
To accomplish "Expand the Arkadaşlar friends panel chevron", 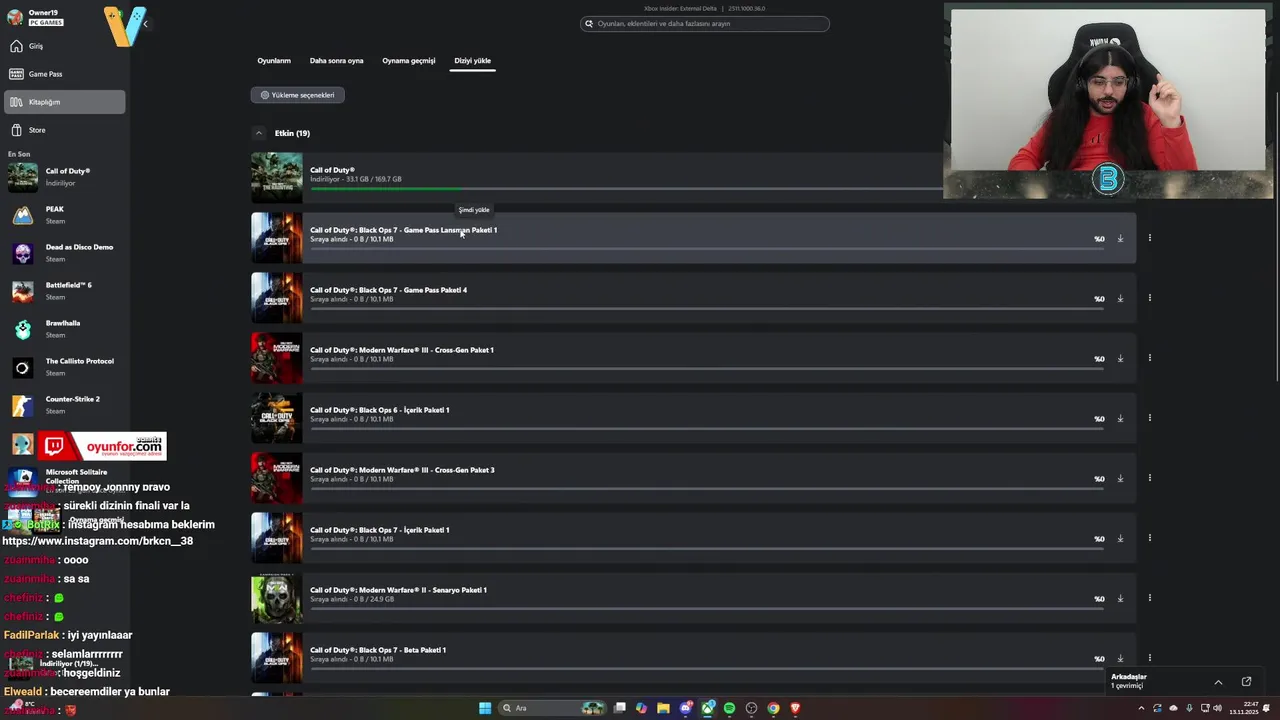I will coord(1218,682).
